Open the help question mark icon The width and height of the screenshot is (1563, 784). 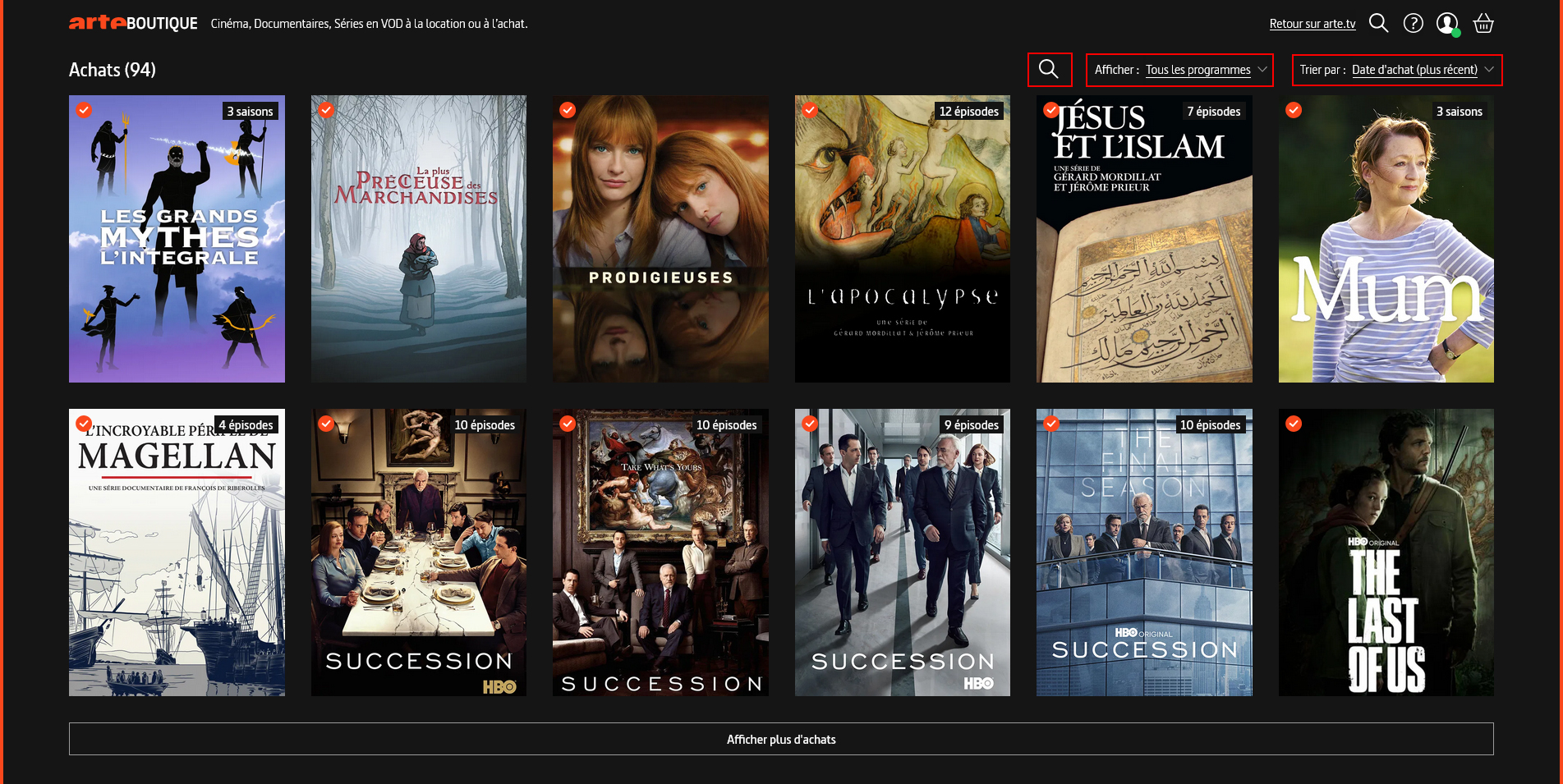coord(1413,23)
